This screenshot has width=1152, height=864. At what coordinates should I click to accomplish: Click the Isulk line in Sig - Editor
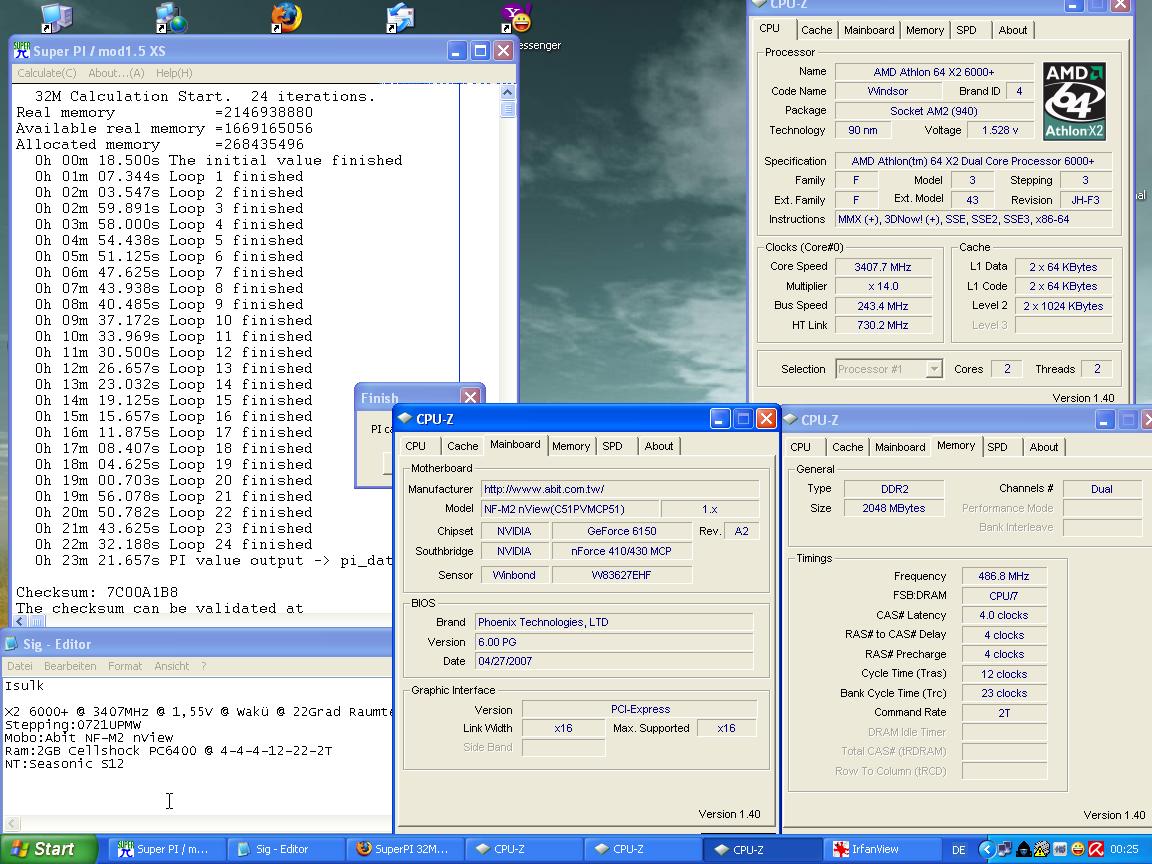tap(24, 685)
